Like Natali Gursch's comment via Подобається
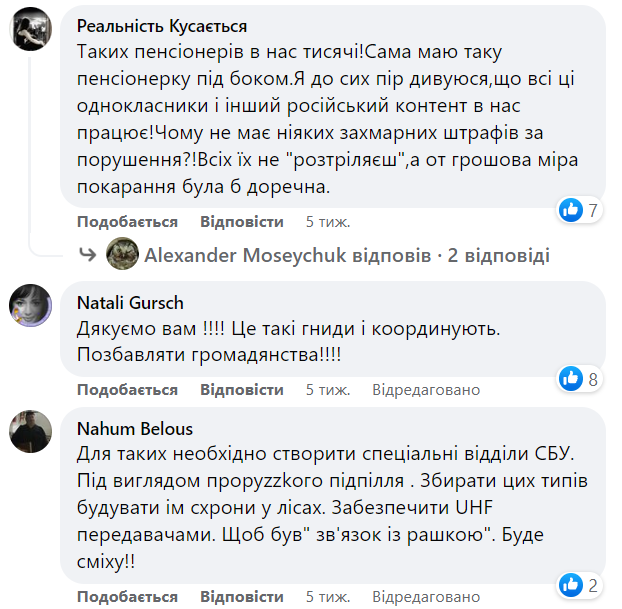This screenshot has width=622, height=609. [x=127, y=390]
